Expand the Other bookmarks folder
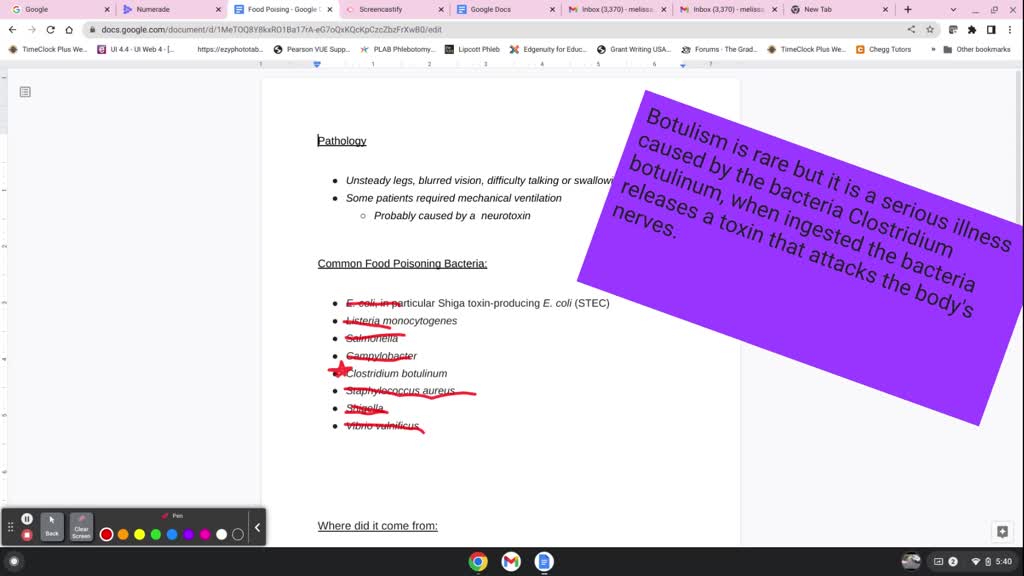Screen dimensions: 1024x576 (x=985, y=49)
